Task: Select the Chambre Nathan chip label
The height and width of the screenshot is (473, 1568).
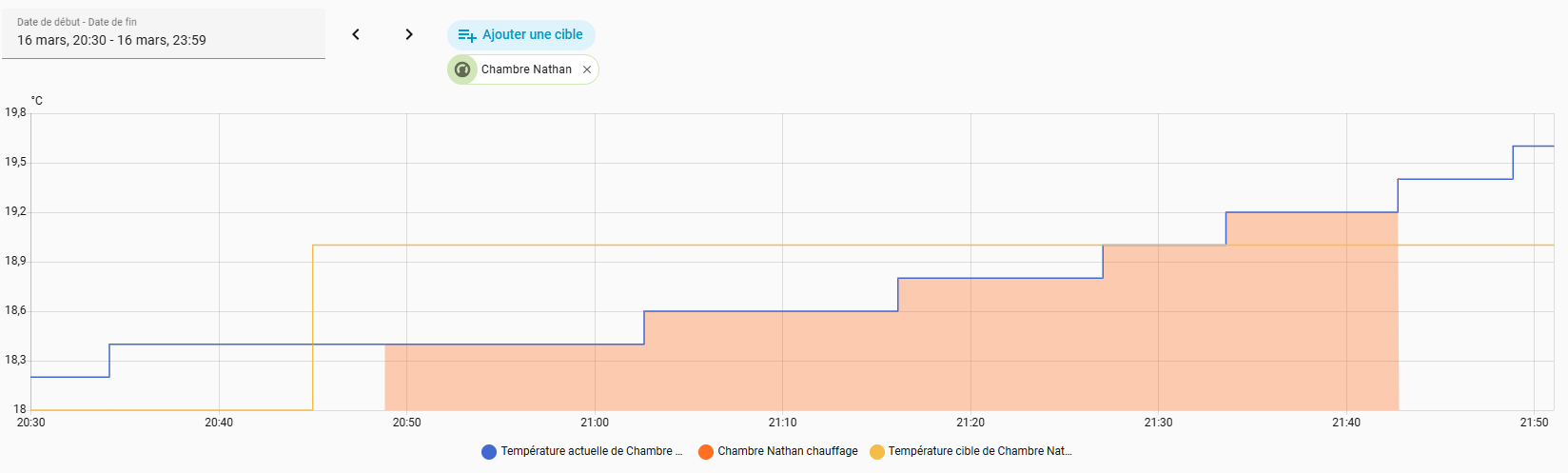Action: tap(526, 69)
